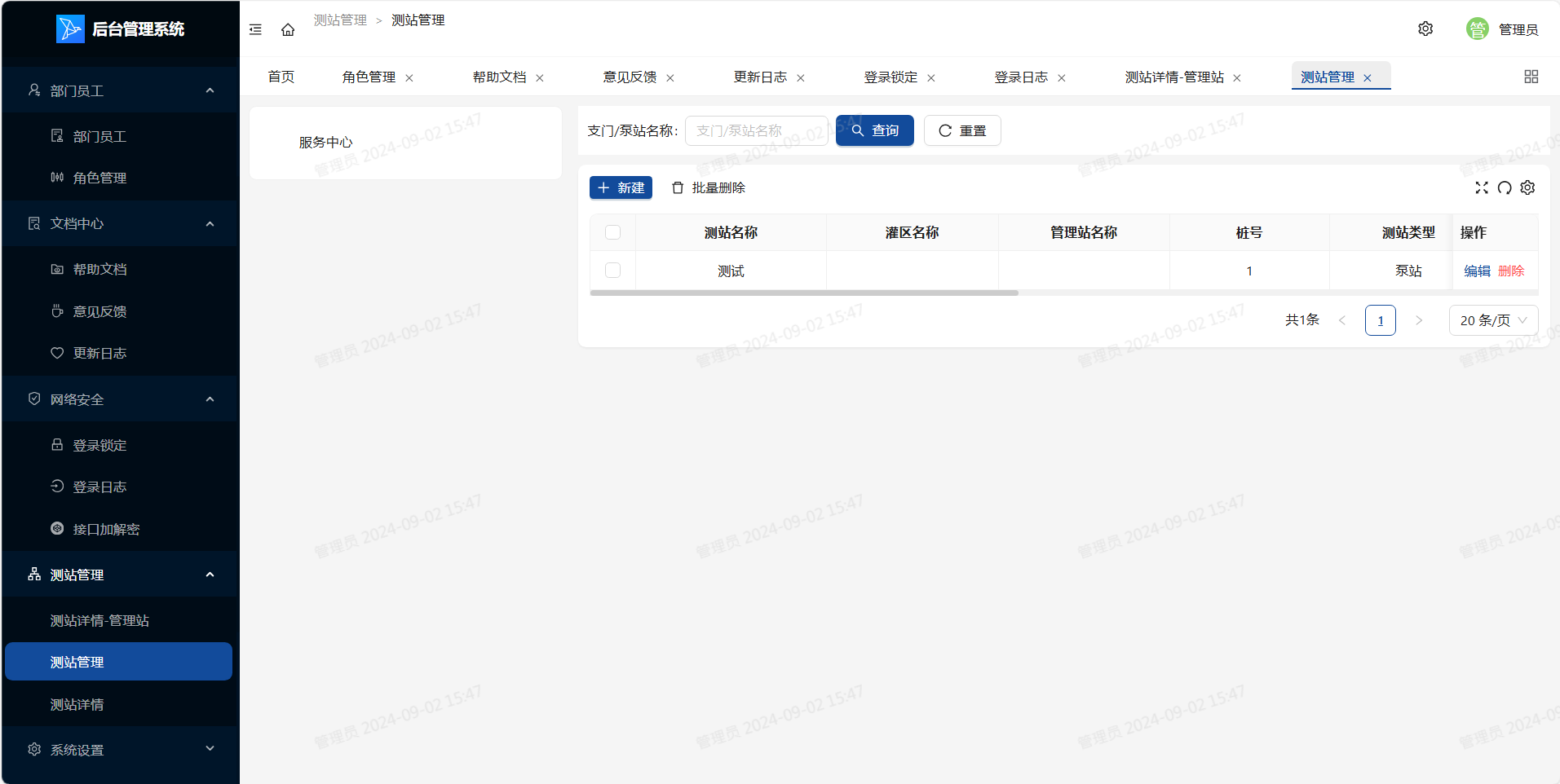Click the green administrator avatar
Image resolution: width=1560 pixels, height=784 pixels.
click(1477, 29)
